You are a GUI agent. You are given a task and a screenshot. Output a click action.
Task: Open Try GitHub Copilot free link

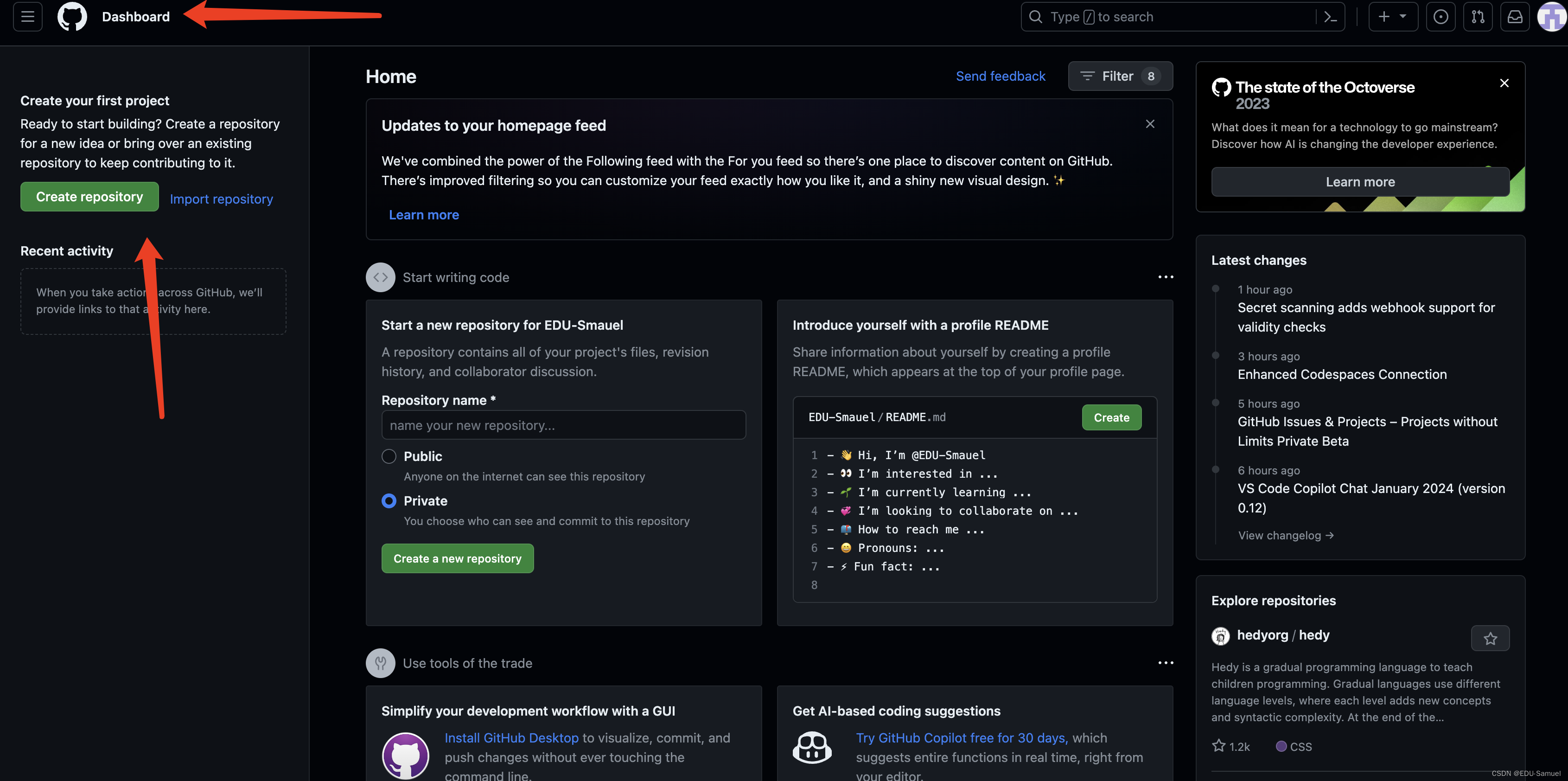(x=962, y=738)
